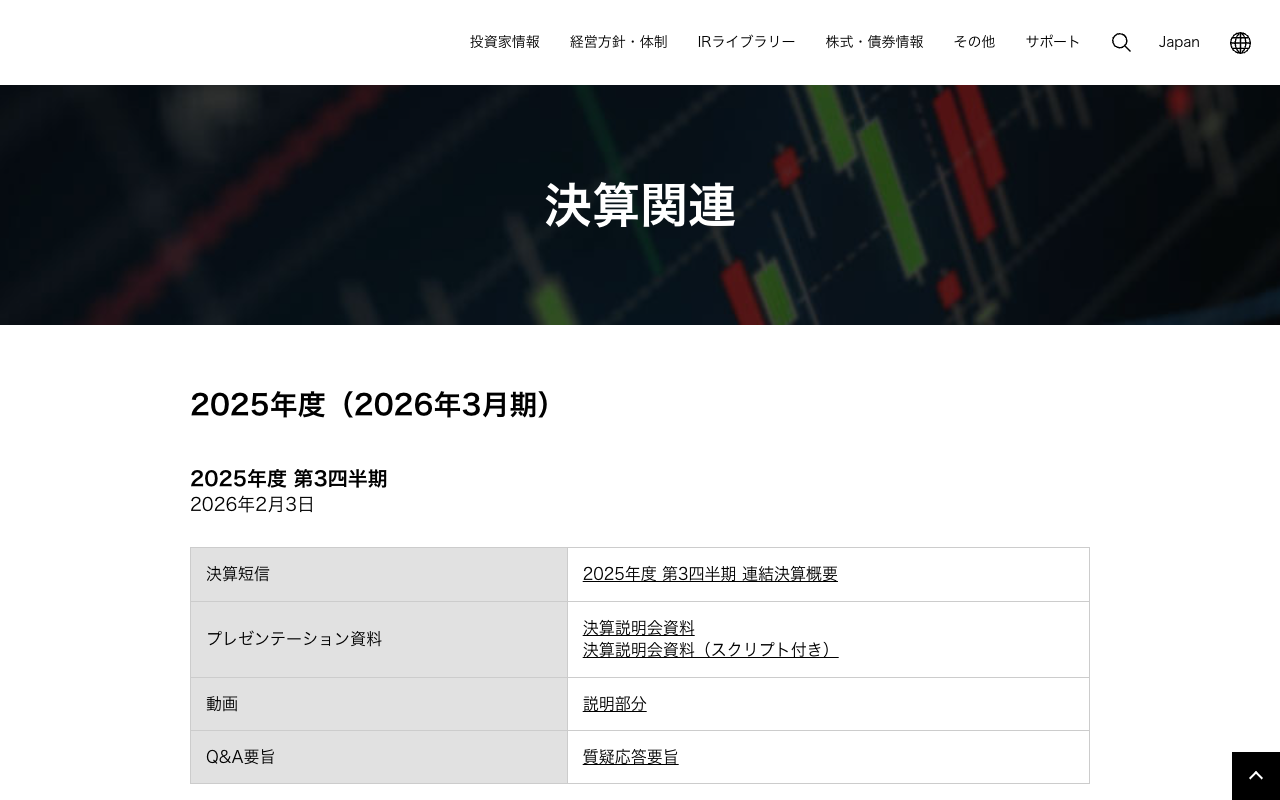Open the 決算説明会資料 link
Viewport: 1280px width, 800px height.
[639, 628]
